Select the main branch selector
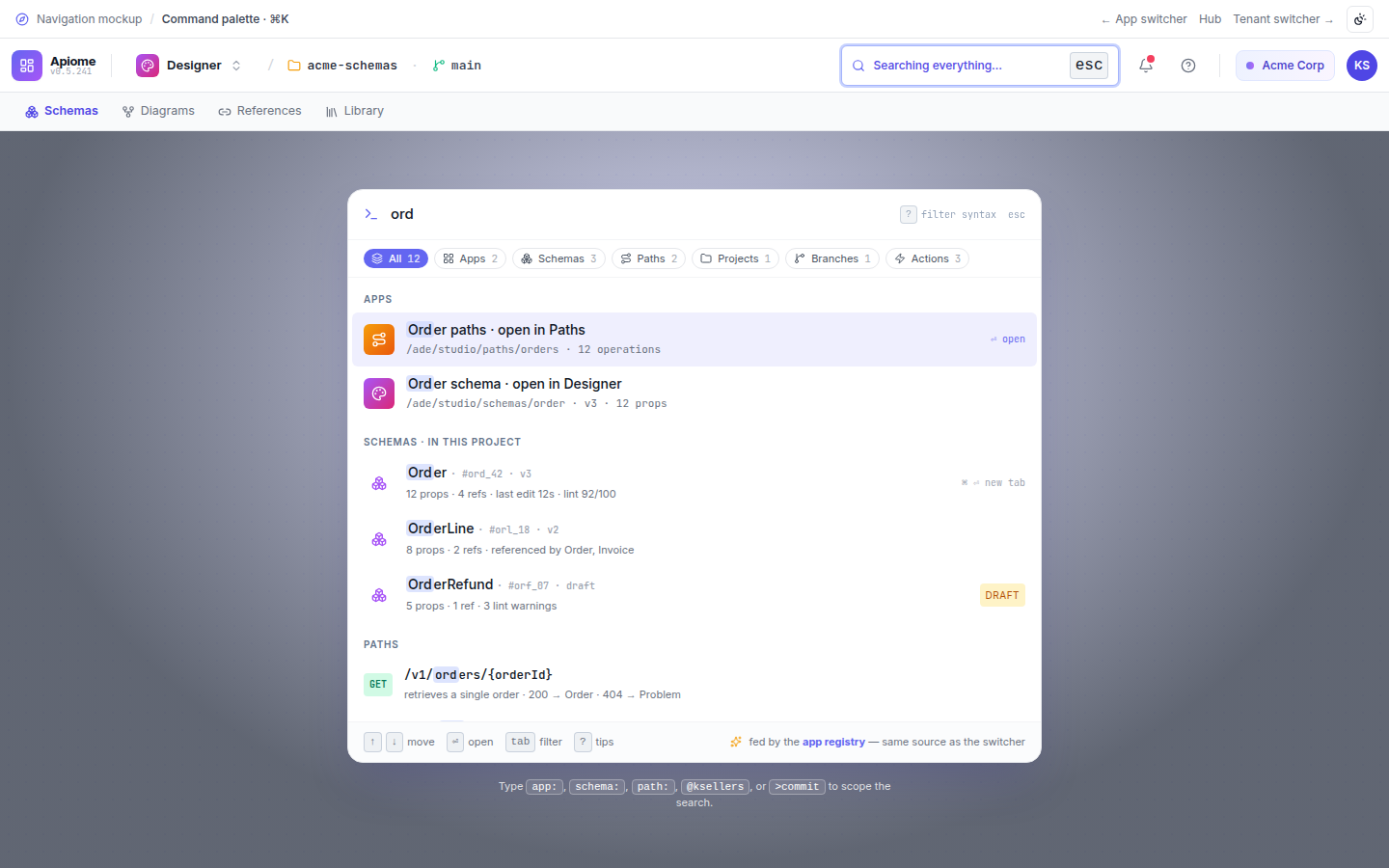Image resolution: width=1389 pixels, height=868 pixels. 457,66
